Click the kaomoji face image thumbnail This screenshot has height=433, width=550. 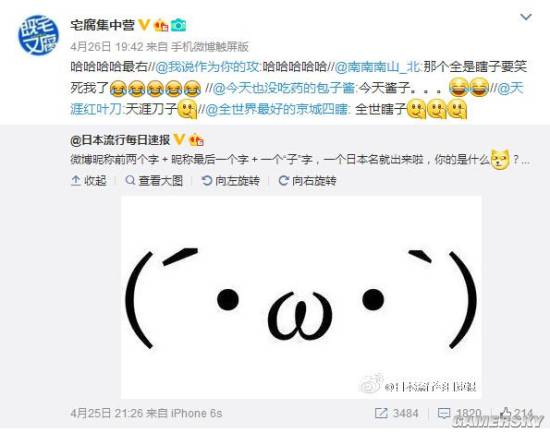click(301, 297)
